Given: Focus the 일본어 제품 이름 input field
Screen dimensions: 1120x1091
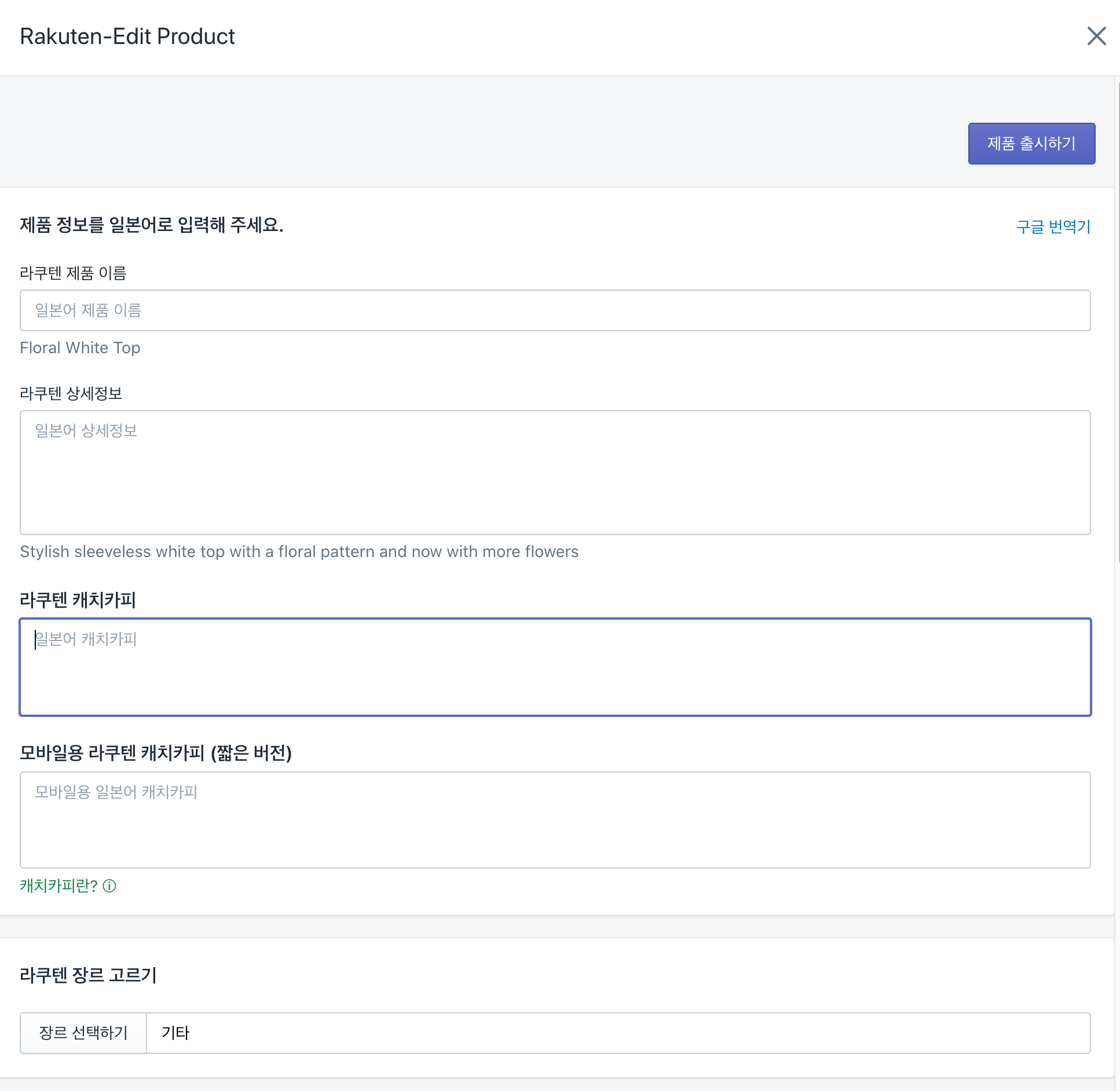Looking at the screenshot, I should [x=555, y=310].
